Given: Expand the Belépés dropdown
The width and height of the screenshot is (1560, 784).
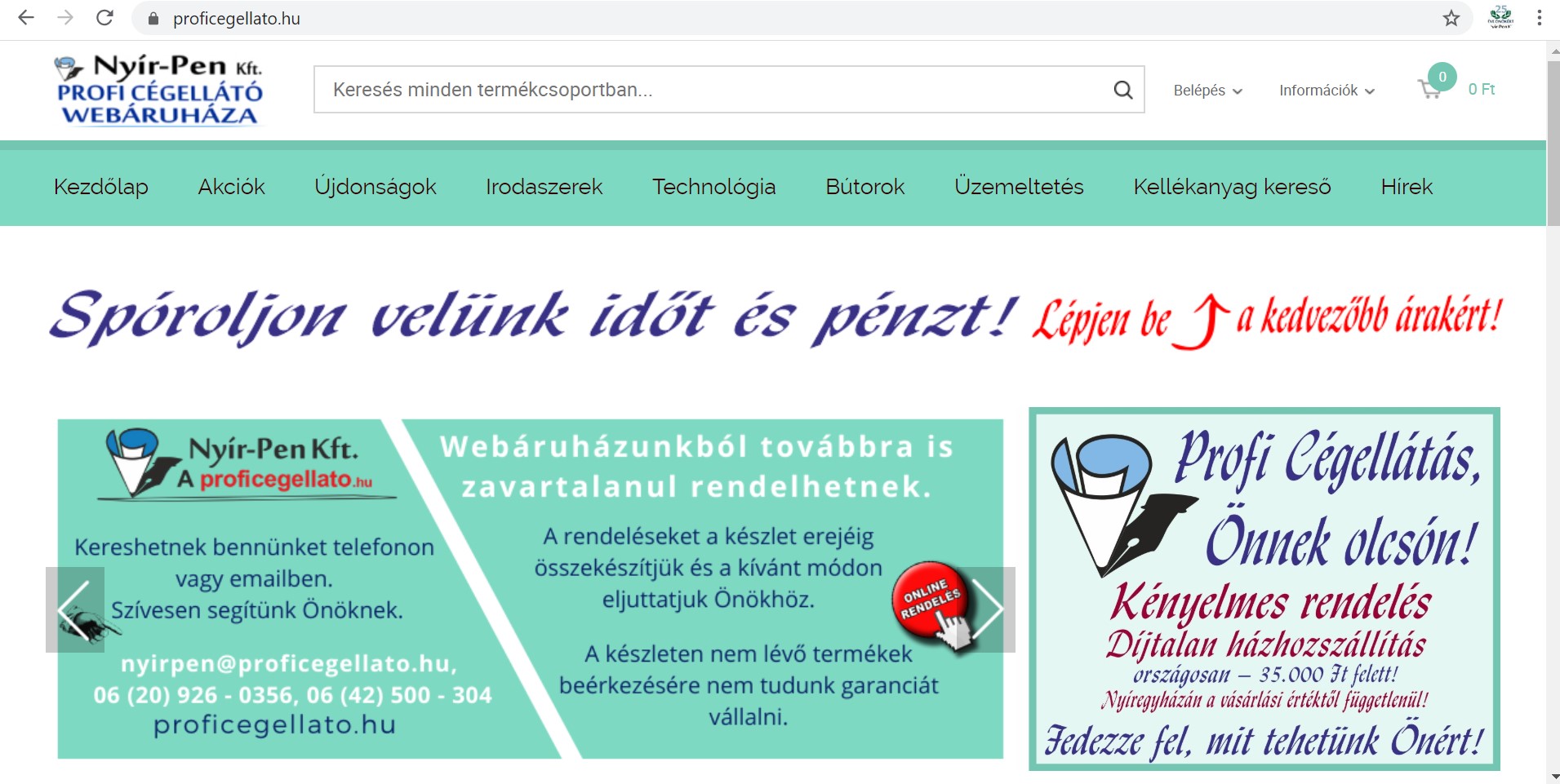Looking at the screenshot, I should click(1207, 91).
